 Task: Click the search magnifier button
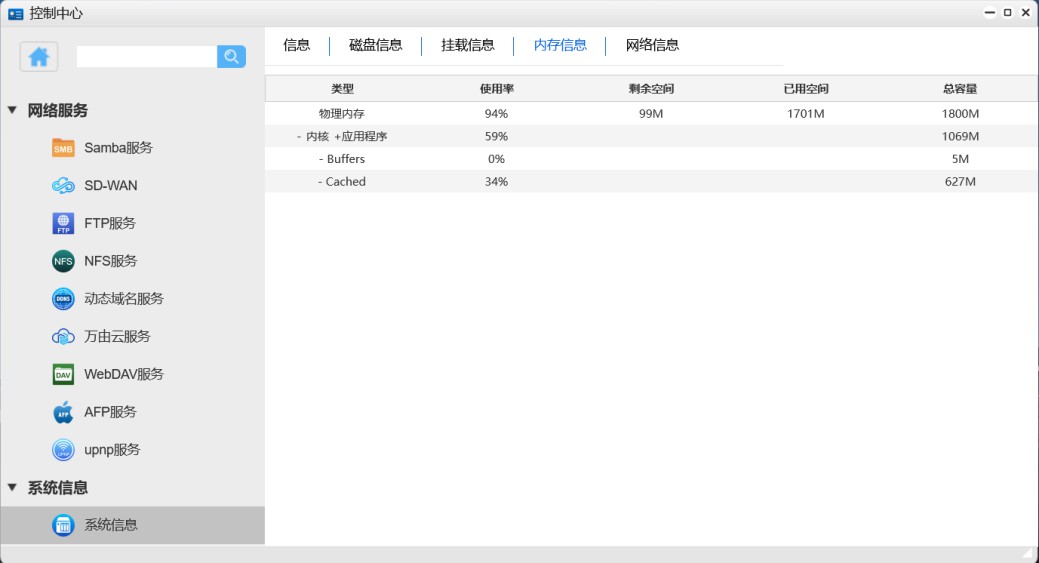pyautogui.click(x=231, y=57)
